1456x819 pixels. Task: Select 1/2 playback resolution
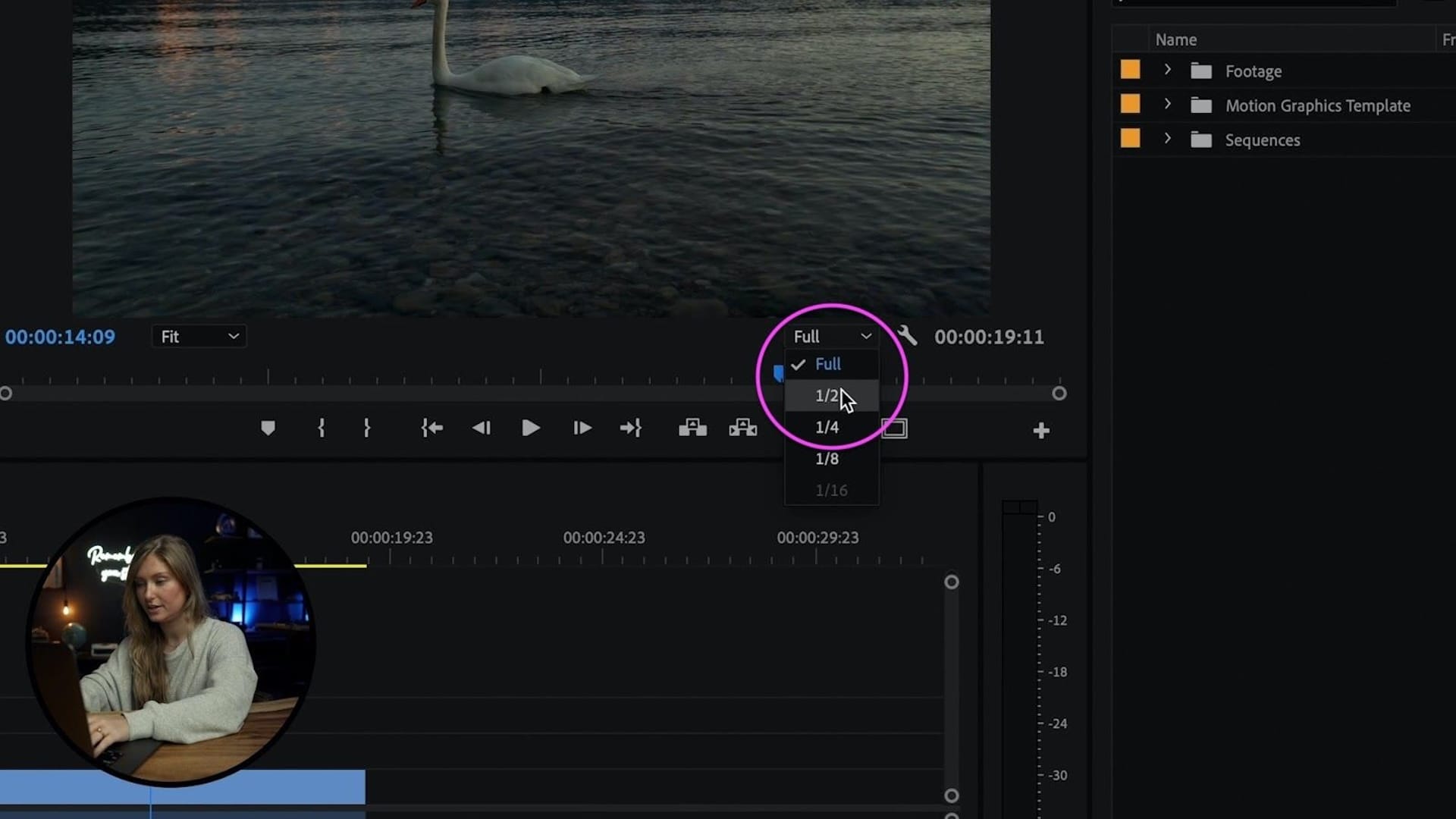[x=827, y=395]
